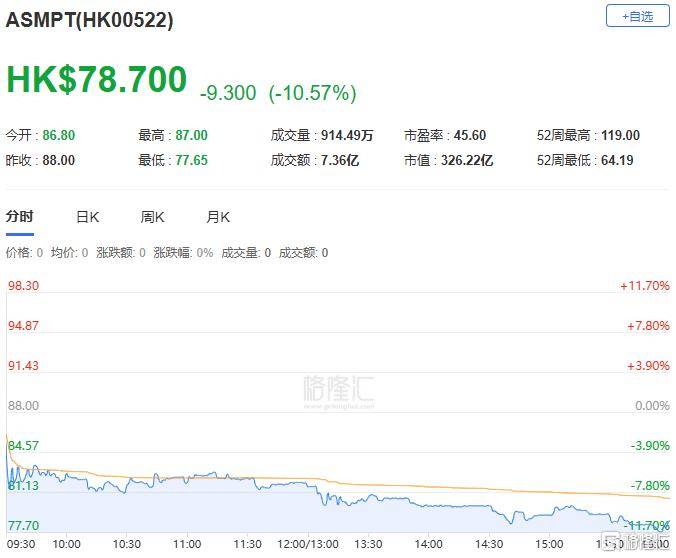Screen dimensions: 676x558
Task: Click the 11:00 time axis label
Action: click(187, 544)
